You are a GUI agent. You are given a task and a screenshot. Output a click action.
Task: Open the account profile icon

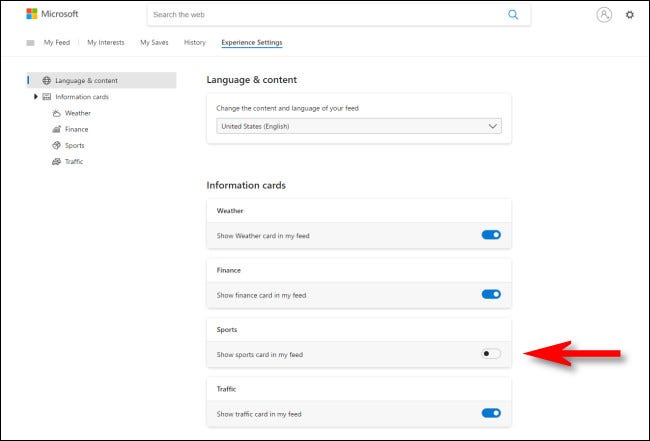[x=603, y=15]
